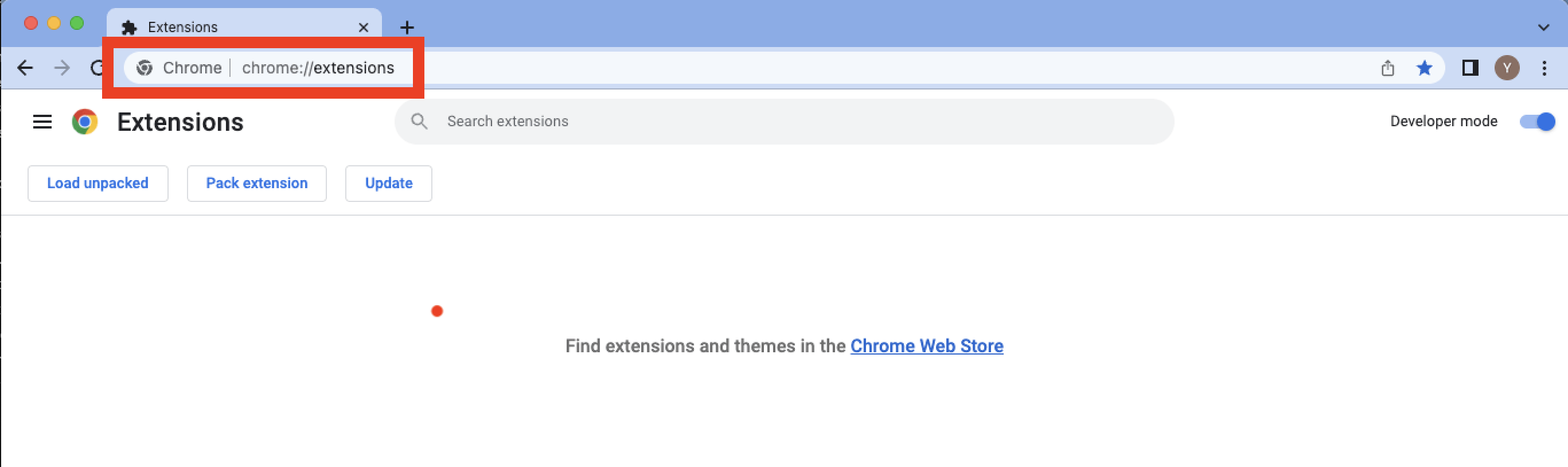This screenshot has width=1568, height=467.
Task: Click the Update button
Action: [x=388, y=183]
